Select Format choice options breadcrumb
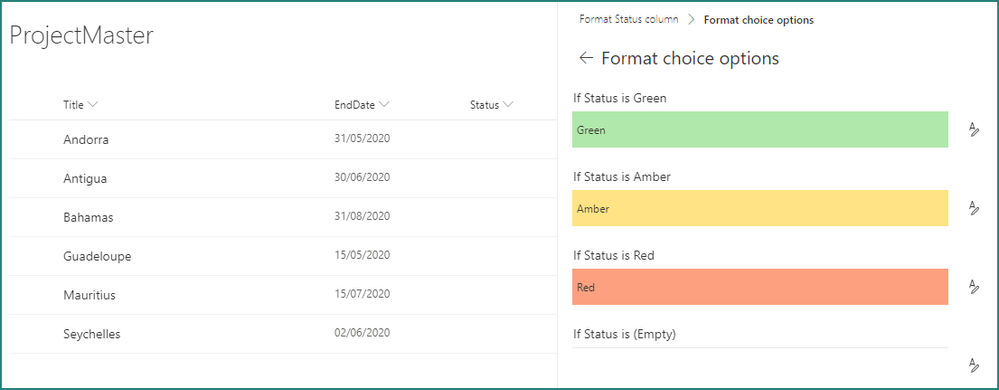The image size is (999, 390). (x=759, y=20)
